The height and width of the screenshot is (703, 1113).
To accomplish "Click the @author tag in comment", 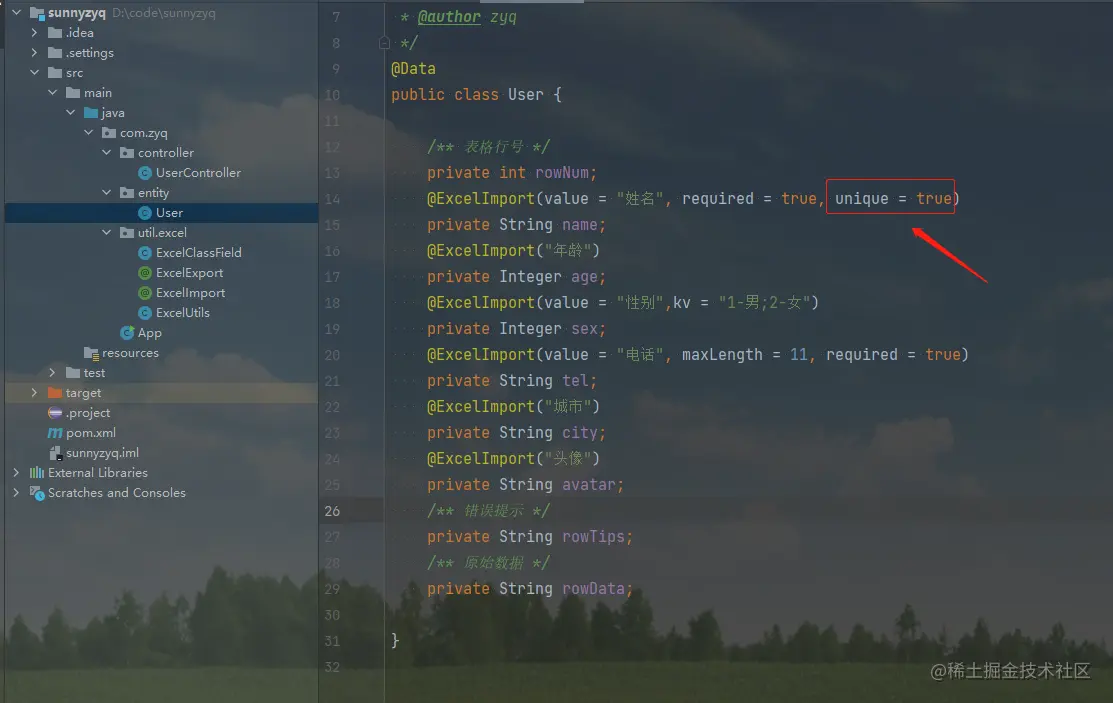I will tap(449, 16).
